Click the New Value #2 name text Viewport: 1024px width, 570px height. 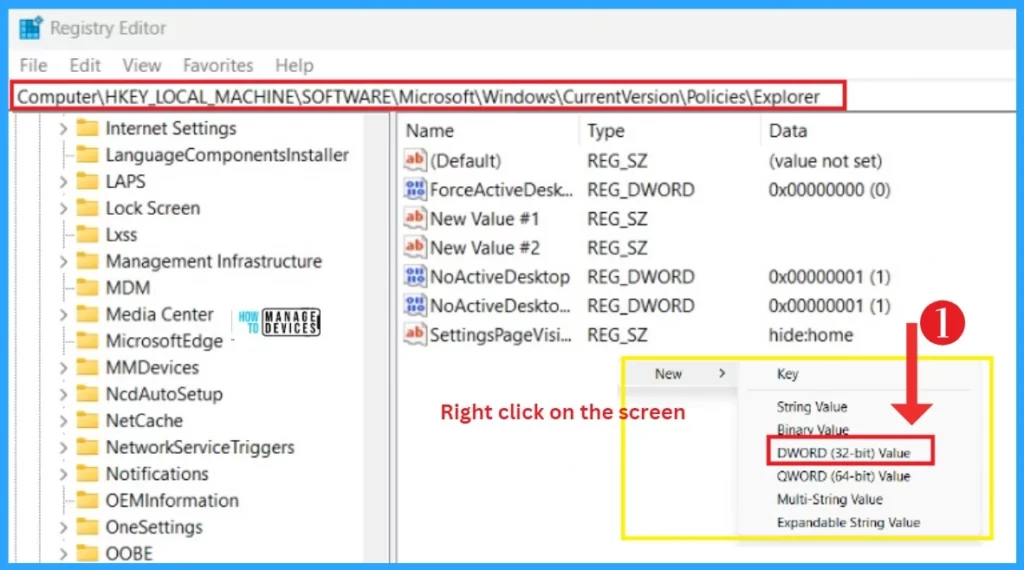coord(485,248)
